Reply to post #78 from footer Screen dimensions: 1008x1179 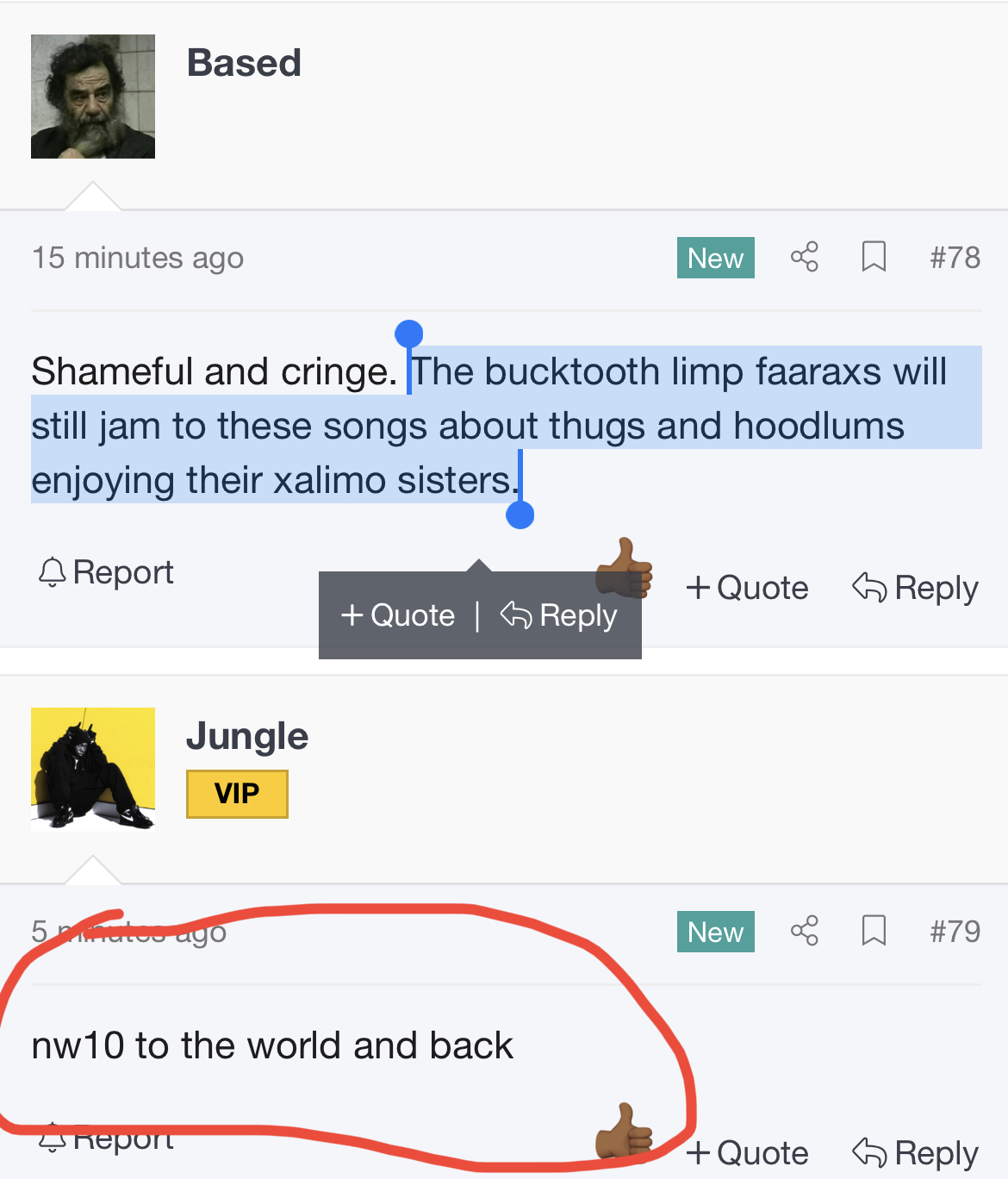(x=915, y=588)
